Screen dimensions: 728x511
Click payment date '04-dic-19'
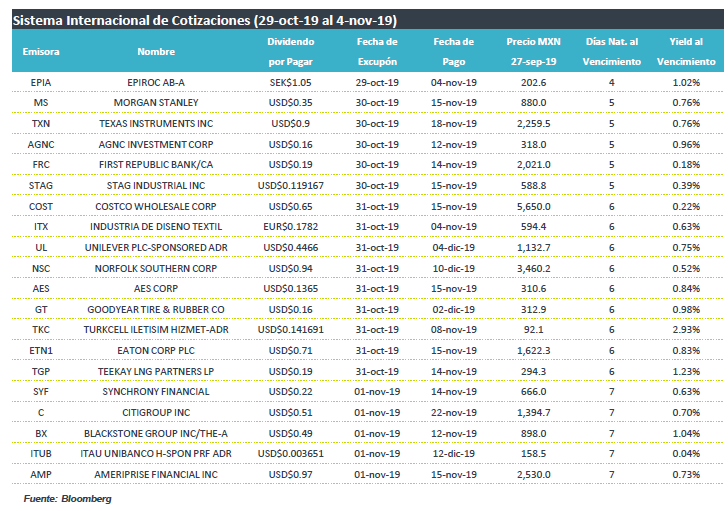(x=454, y=247)
